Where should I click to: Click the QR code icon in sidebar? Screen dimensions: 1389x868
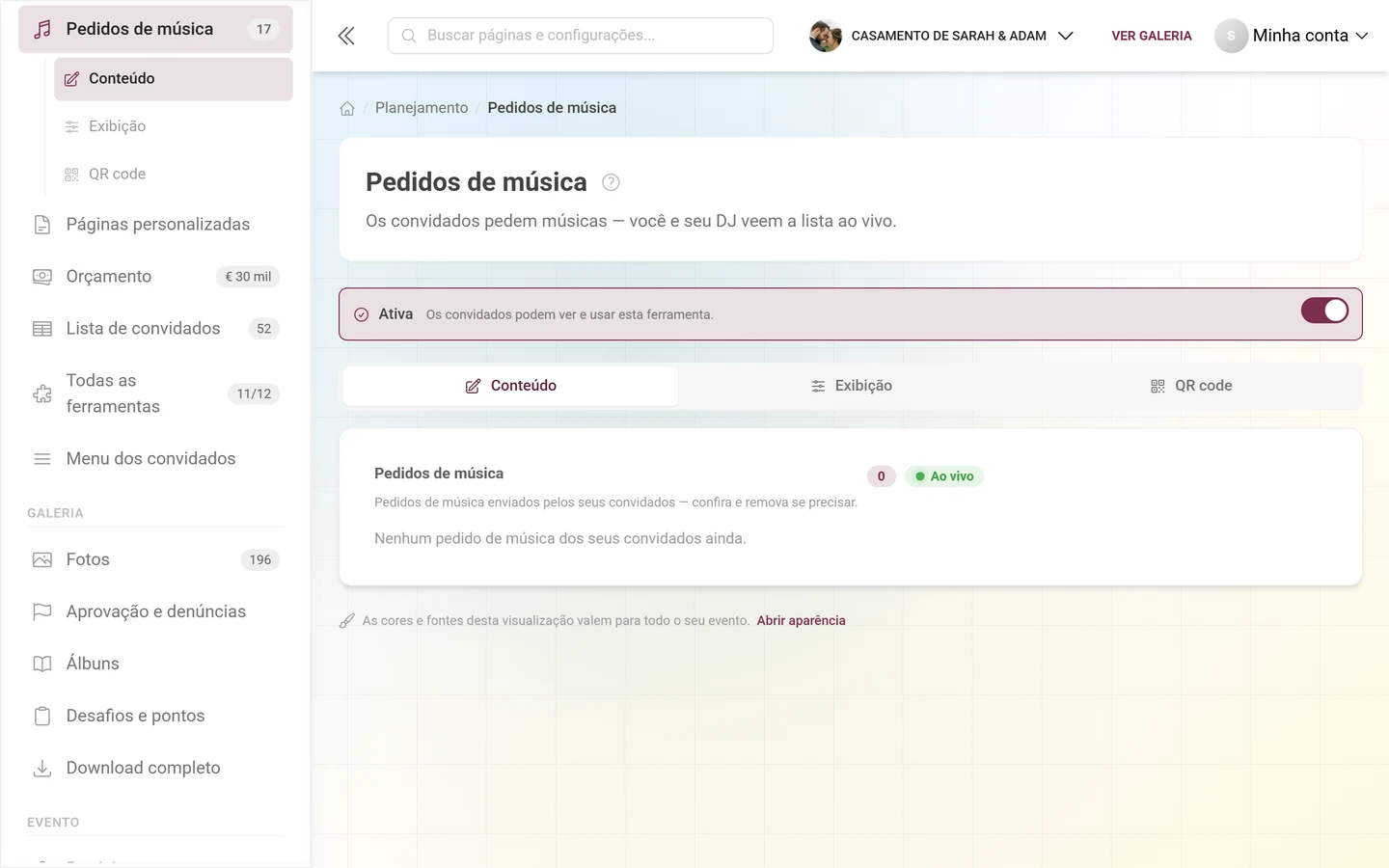click(x=71, y=175)
